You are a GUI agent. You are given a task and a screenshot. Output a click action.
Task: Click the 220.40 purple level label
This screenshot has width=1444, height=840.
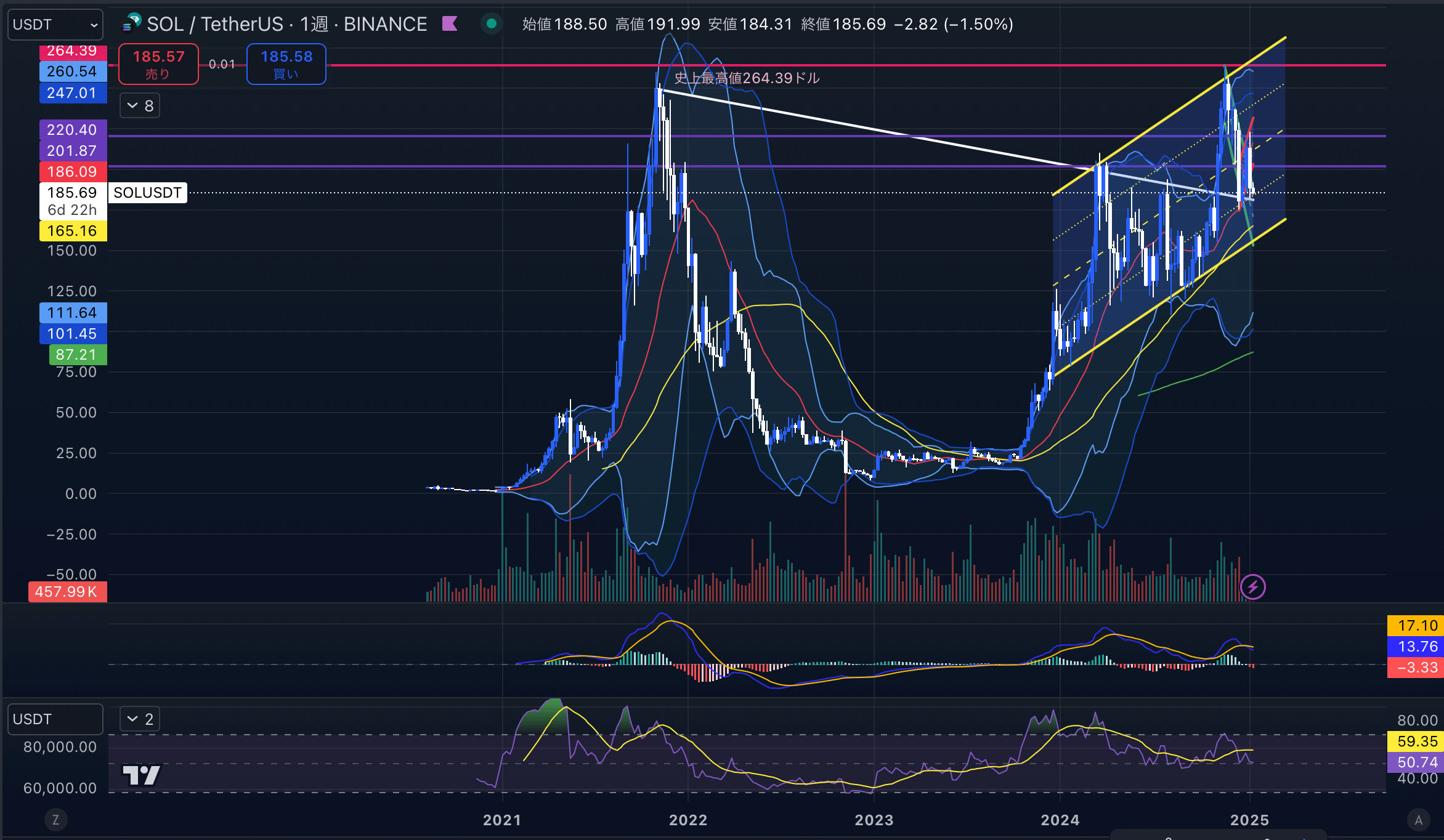point(73,130)
